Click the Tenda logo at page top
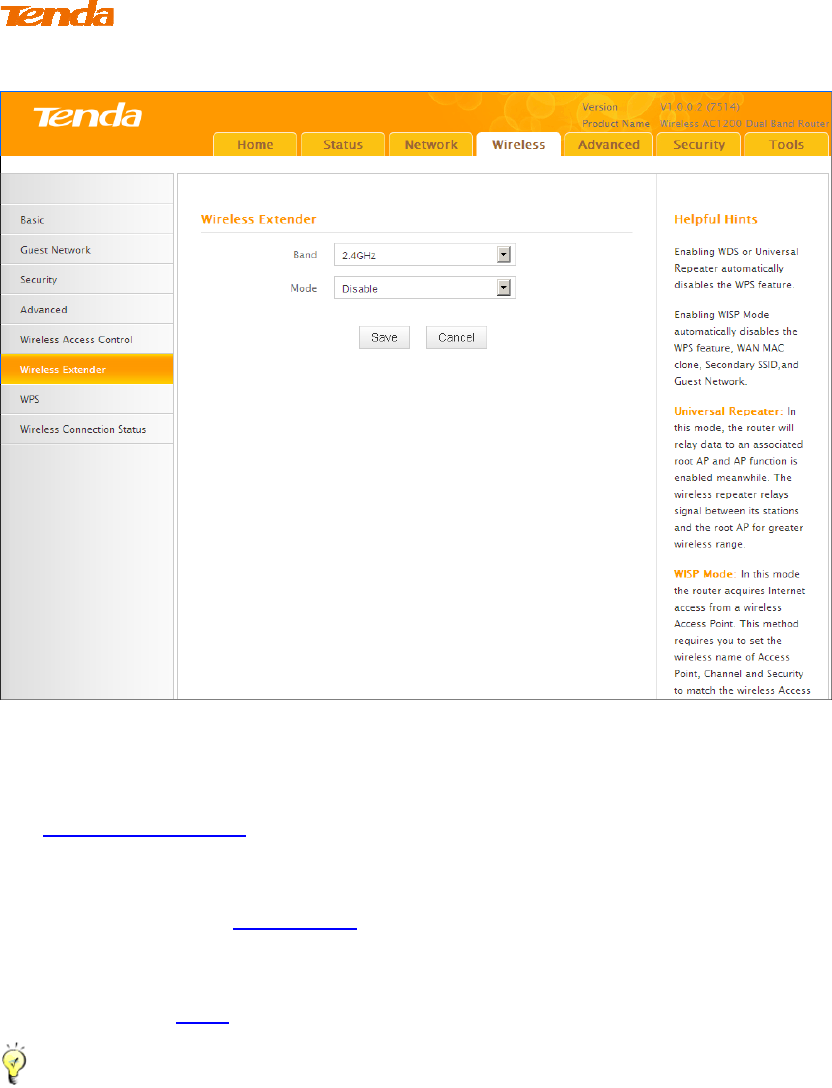 58,14
